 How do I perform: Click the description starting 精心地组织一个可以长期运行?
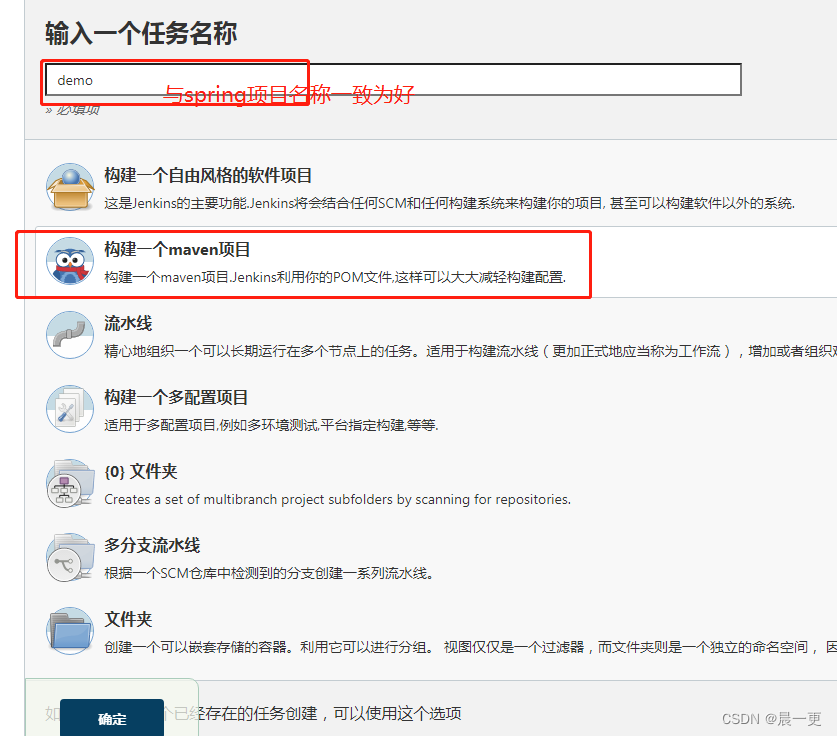(470, 351)
